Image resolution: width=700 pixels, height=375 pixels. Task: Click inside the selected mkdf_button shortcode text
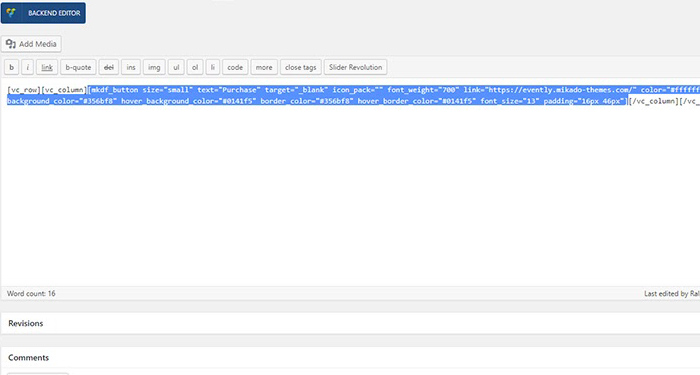click(353, 95)
